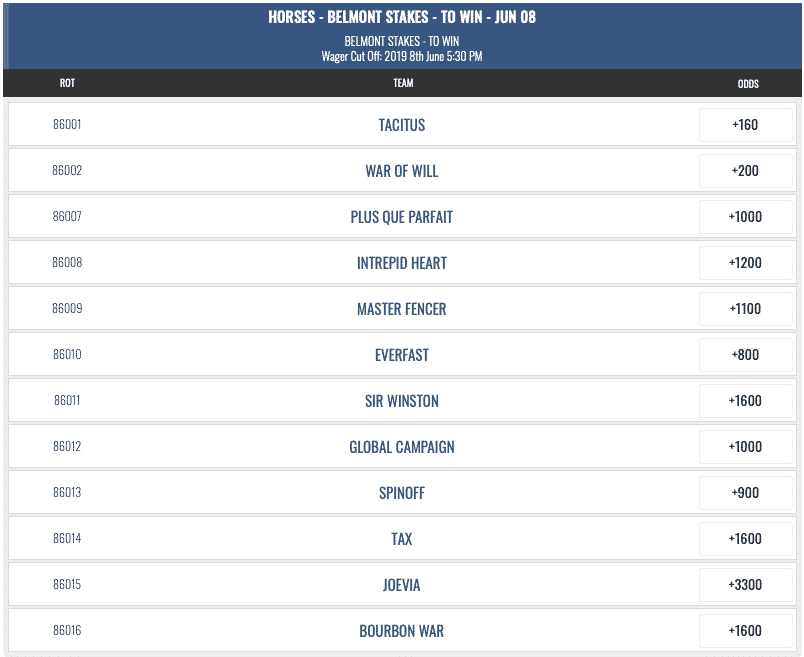Click the +3300 Joevia odds box

(x=746, y=585)
